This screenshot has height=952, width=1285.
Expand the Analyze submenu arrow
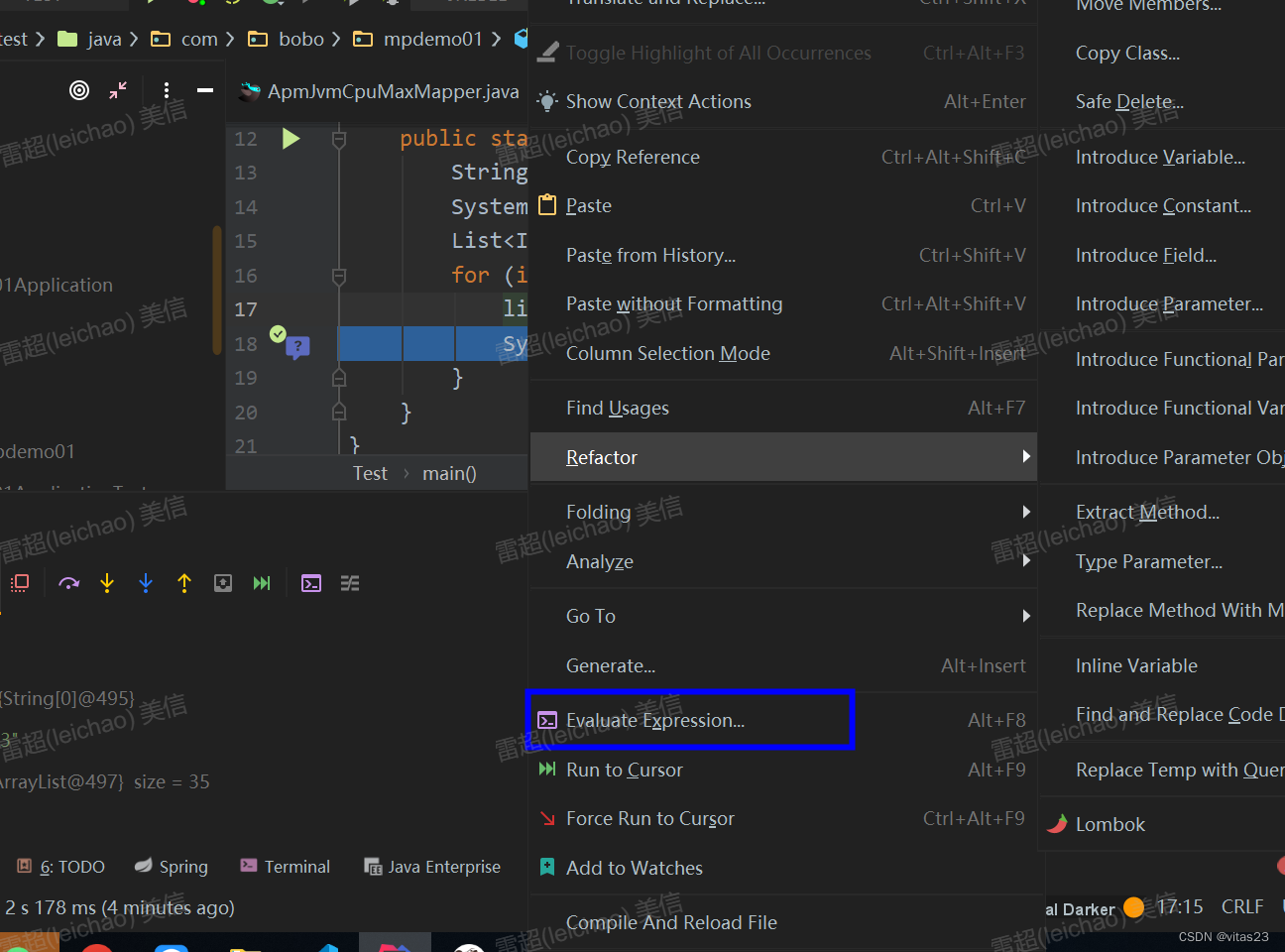click(1026, 561)
